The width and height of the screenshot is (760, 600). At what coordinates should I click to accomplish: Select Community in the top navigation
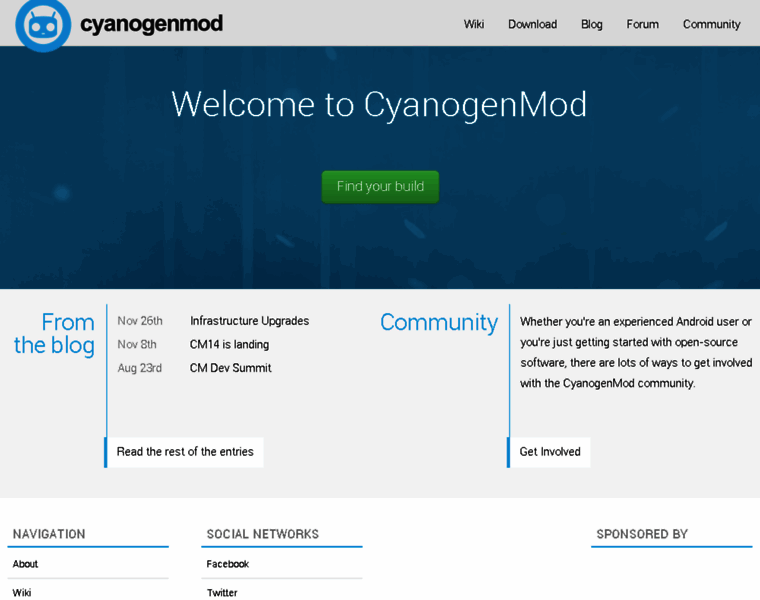(x=712, y=24)
